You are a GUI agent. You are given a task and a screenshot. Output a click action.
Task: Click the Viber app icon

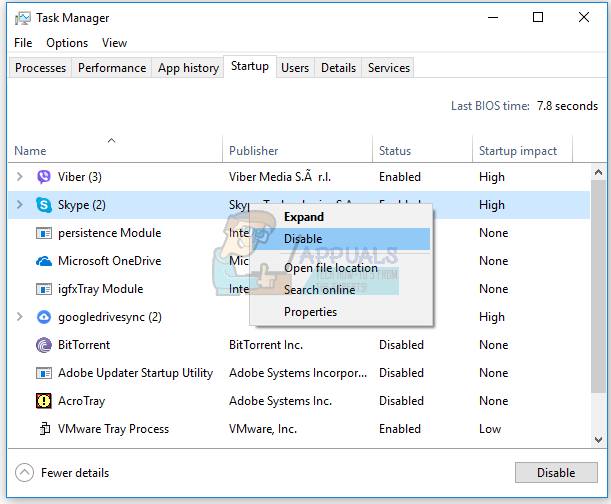pyautogui.click(x=44, y=177)
